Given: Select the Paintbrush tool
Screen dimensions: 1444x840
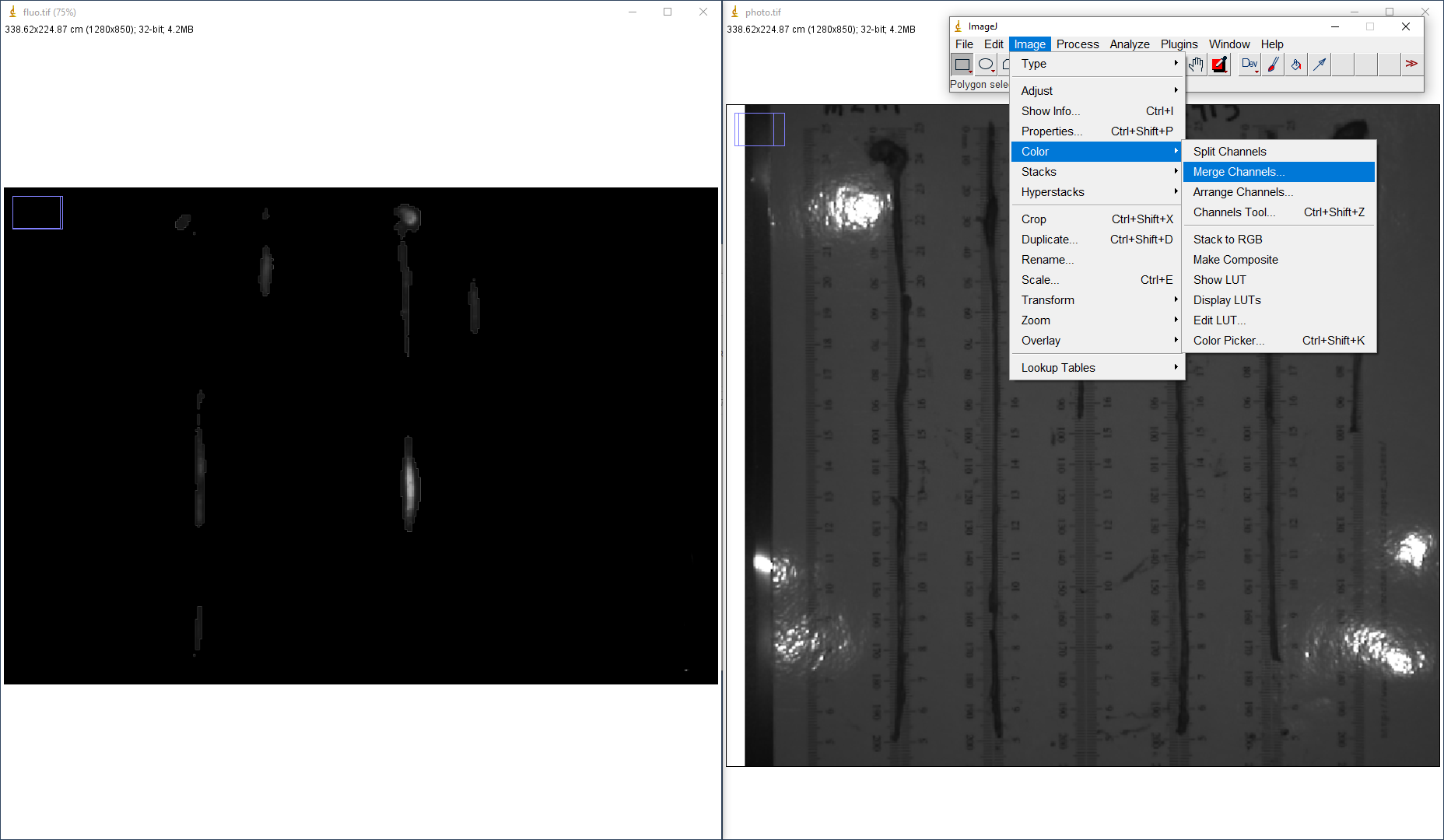Looking at the screenshot, I should pos(1273,65).
